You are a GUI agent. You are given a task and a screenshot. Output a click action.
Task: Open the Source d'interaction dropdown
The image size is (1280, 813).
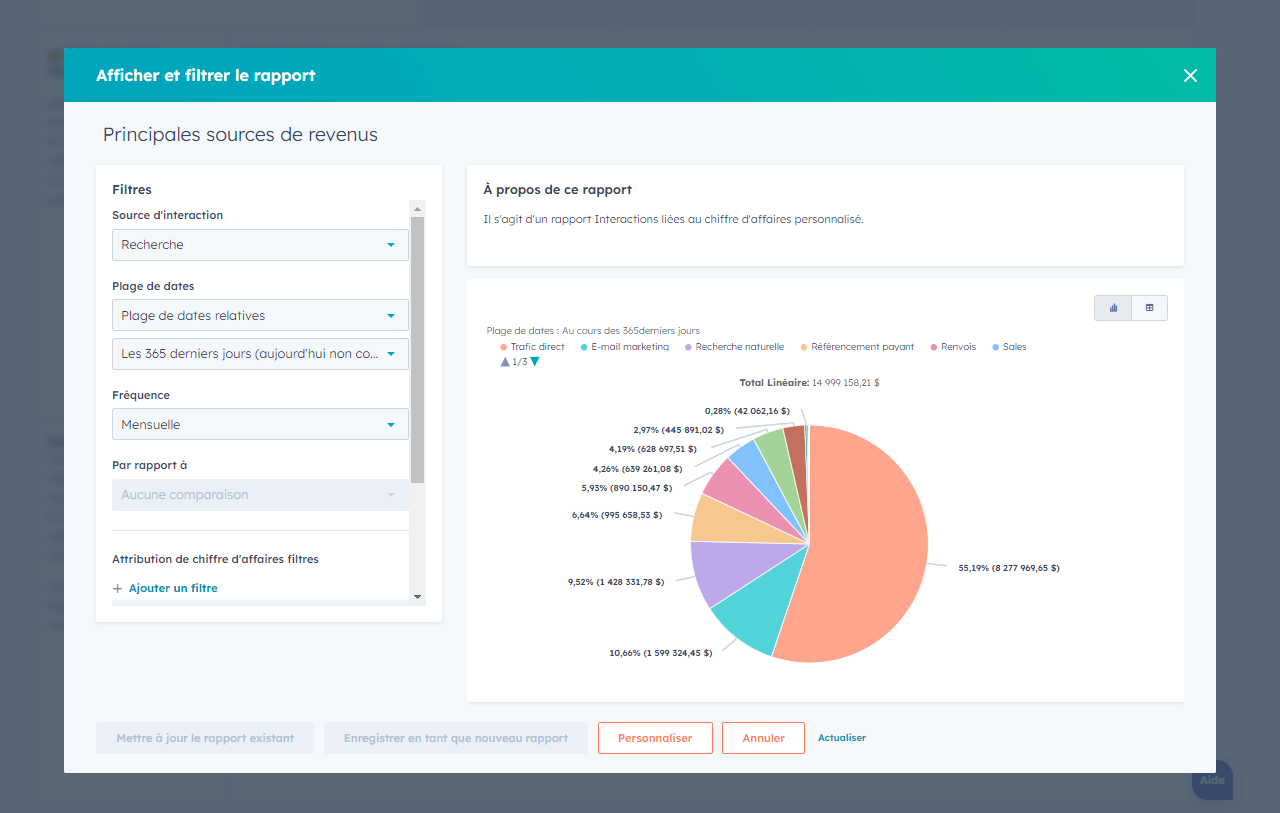pyautogui.click(x=260, y=245)
